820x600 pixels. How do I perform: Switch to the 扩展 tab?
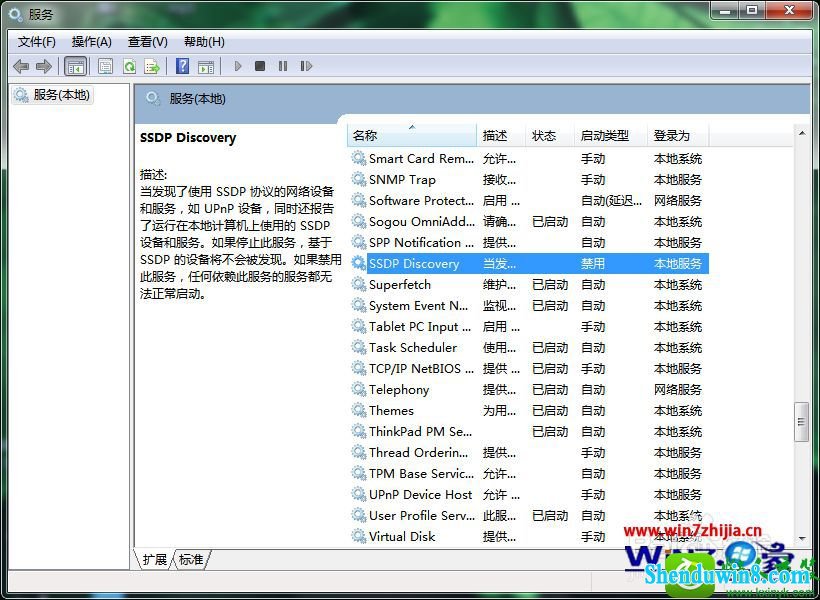(154, 559)
